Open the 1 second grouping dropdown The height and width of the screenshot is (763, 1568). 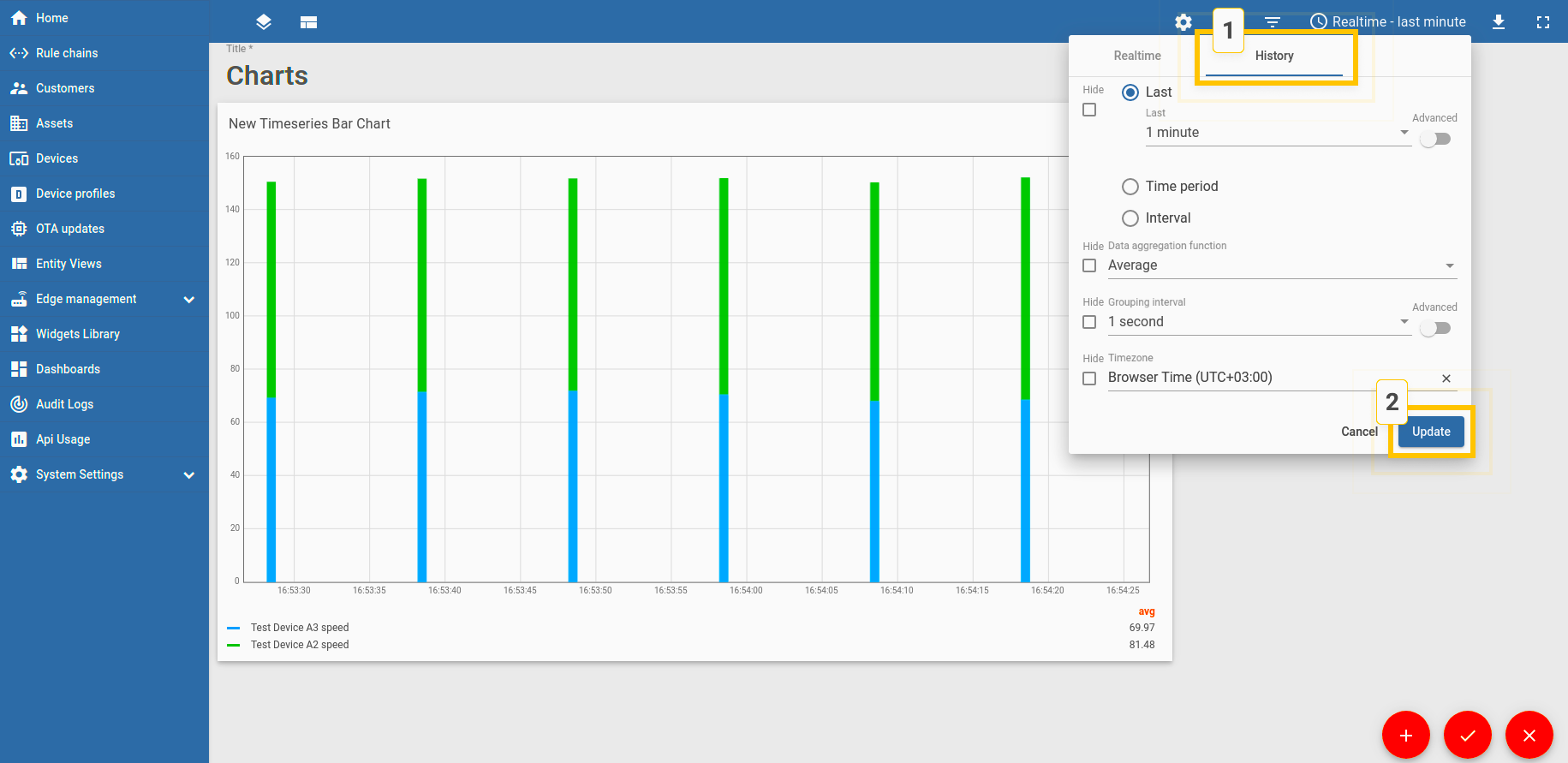tap(1259, 322)
